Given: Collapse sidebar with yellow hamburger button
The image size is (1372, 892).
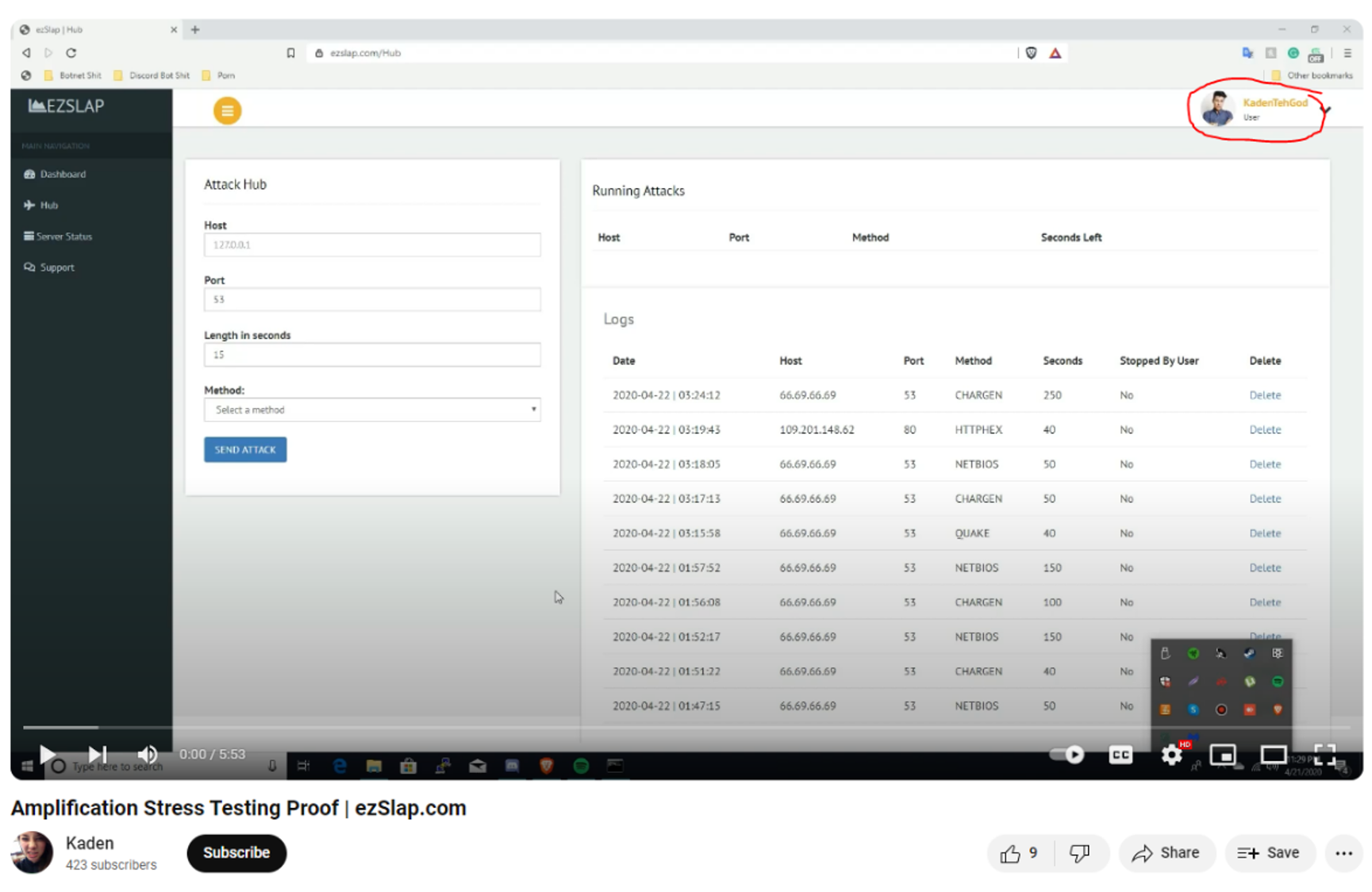Looking at the screenshot, I should click(227, 111).
